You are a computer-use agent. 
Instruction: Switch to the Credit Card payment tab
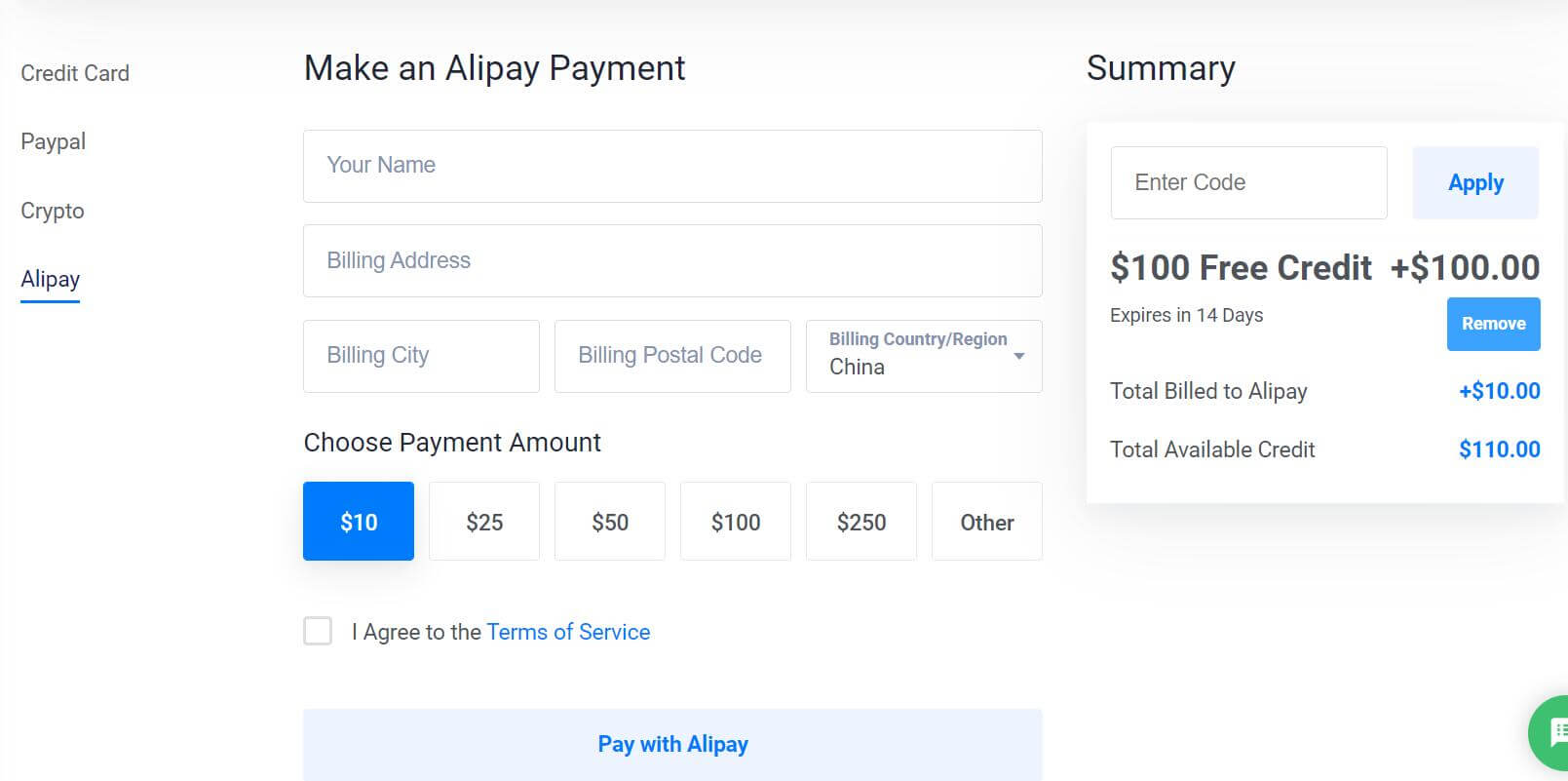[75, 73]
